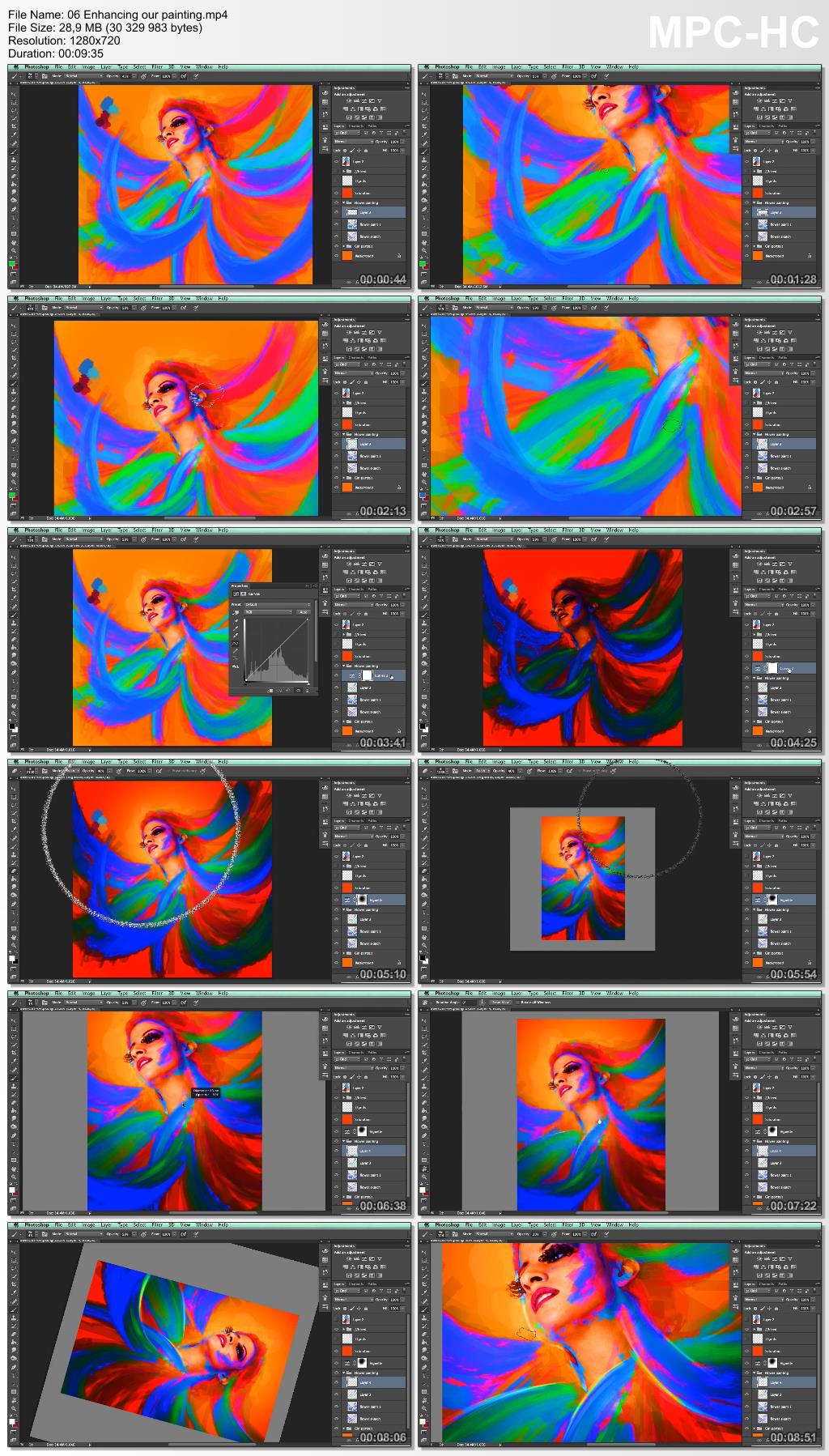The image size is (829, 1456).
Task: Open brush Mode dropdown in 00:00:44 frame
Action: [x=84, y=76]
